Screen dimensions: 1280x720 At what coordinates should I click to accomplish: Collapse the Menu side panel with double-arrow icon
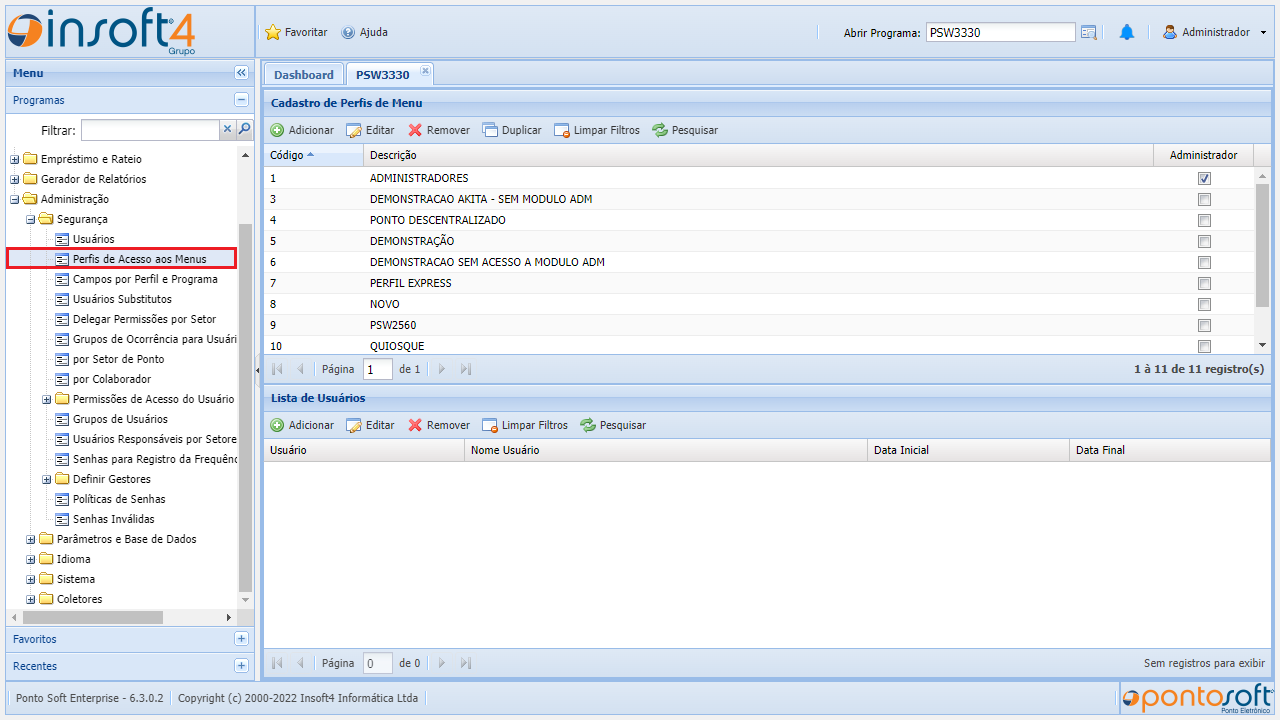coord(241,73)
